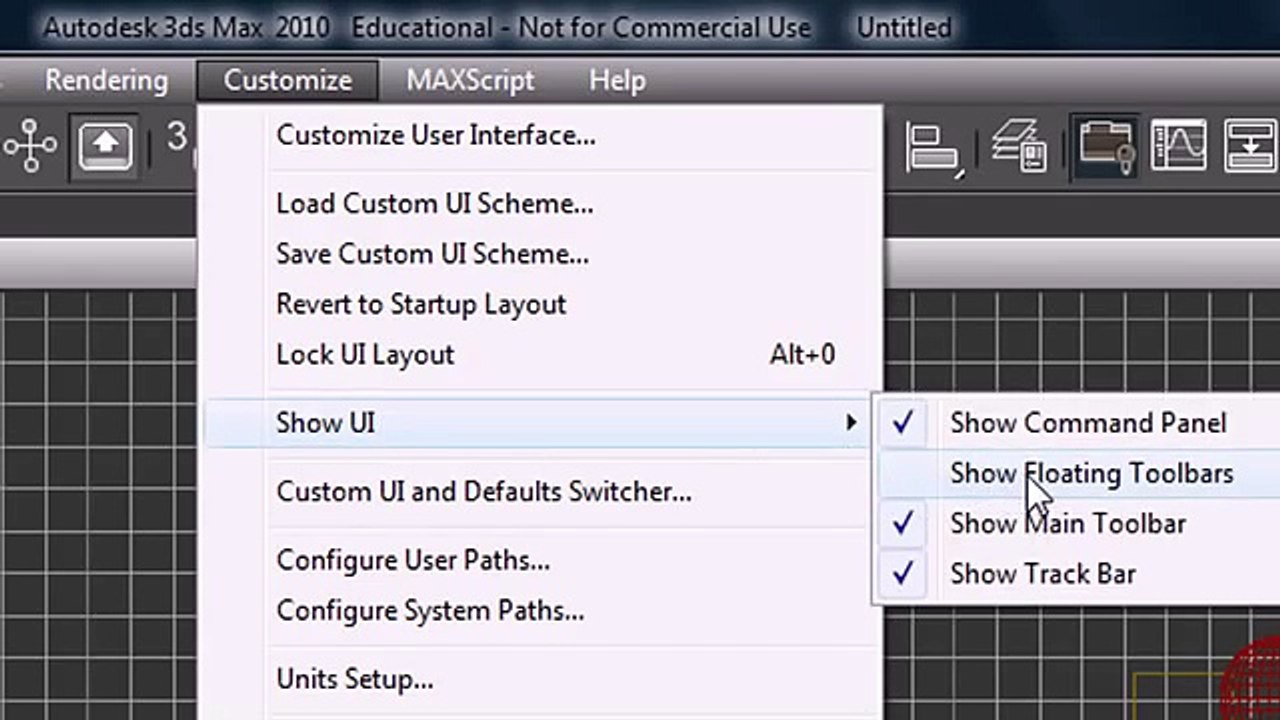Viewport: 1280px width, 720px height.
Task: Select Load Custom UI Scheme...
Action: (542, 204)
